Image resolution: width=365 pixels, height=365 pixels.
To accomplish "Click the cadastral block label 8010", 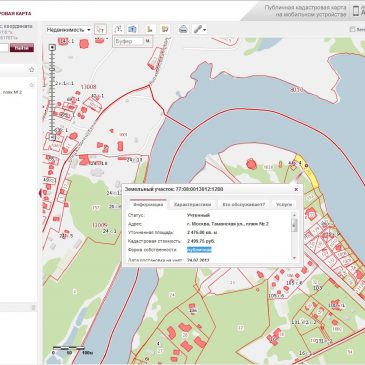I will pyautogui.click(x=296, y=89).
